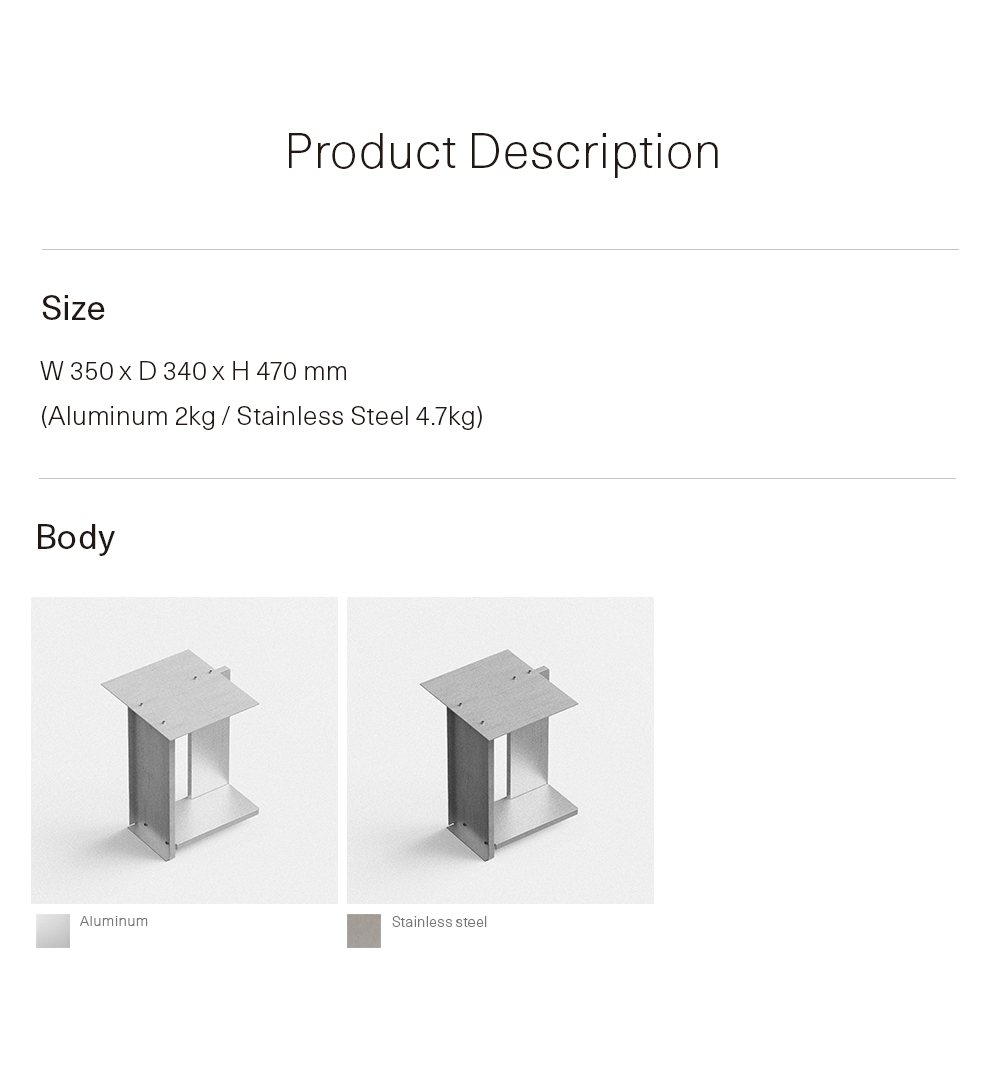Click the Size section heading
This screenshot has width=1000, height=1065.
tap(73, 308)
